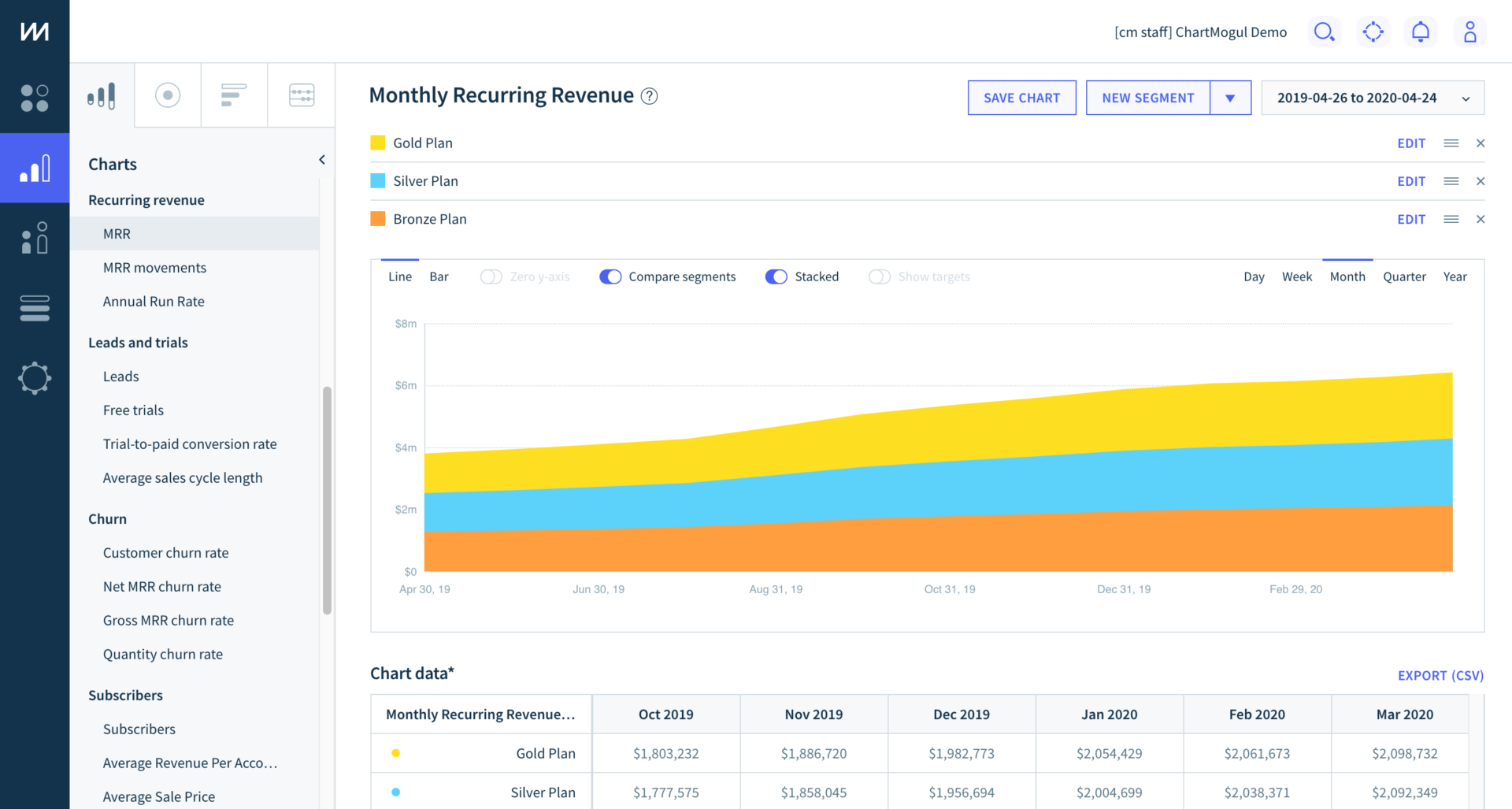1512x809 pixels.
Task: Export chart data as CSV
Action: click(1440, 675)
